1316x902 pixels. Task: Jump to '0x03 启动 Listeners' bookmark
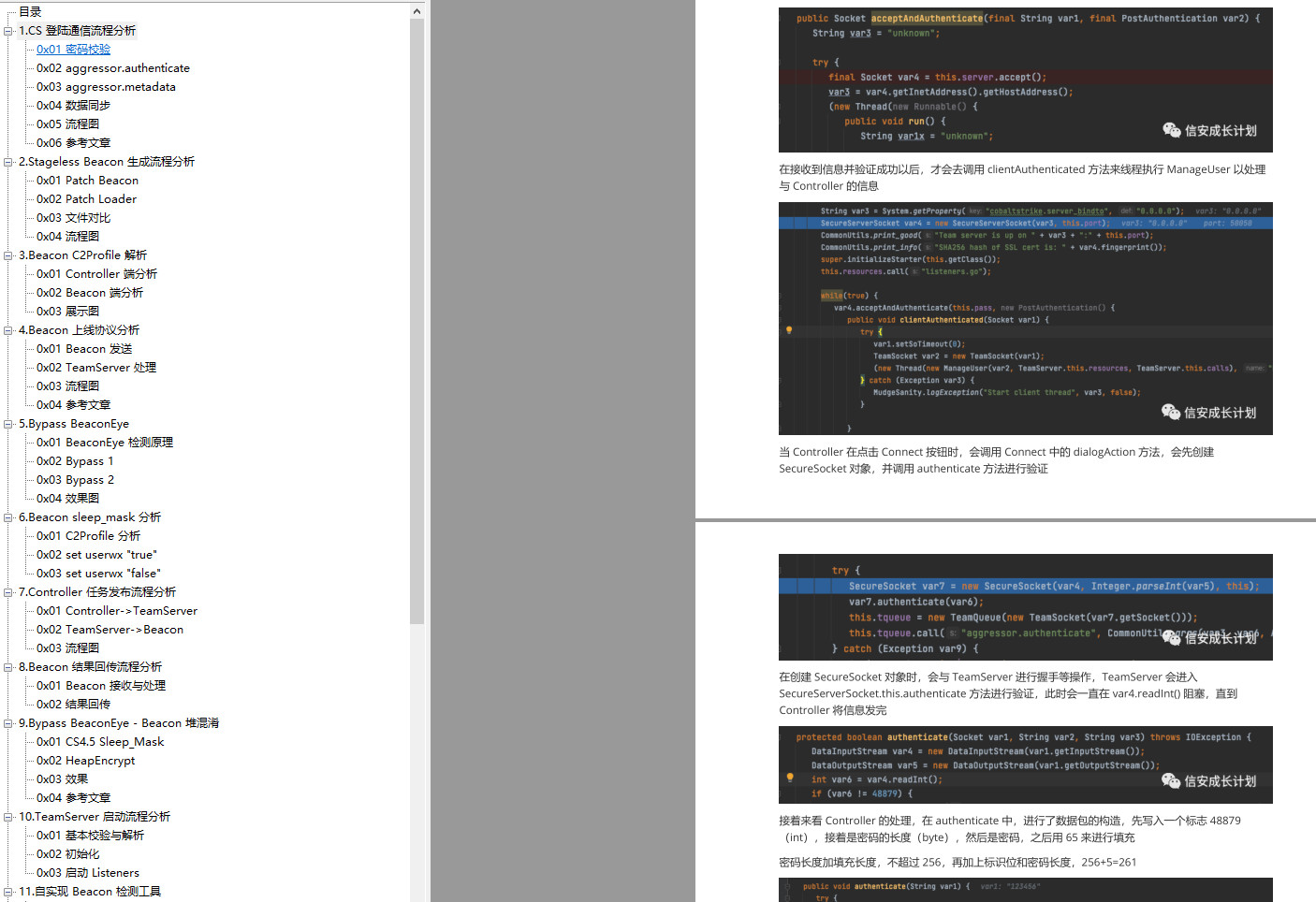tap(88, 873)
